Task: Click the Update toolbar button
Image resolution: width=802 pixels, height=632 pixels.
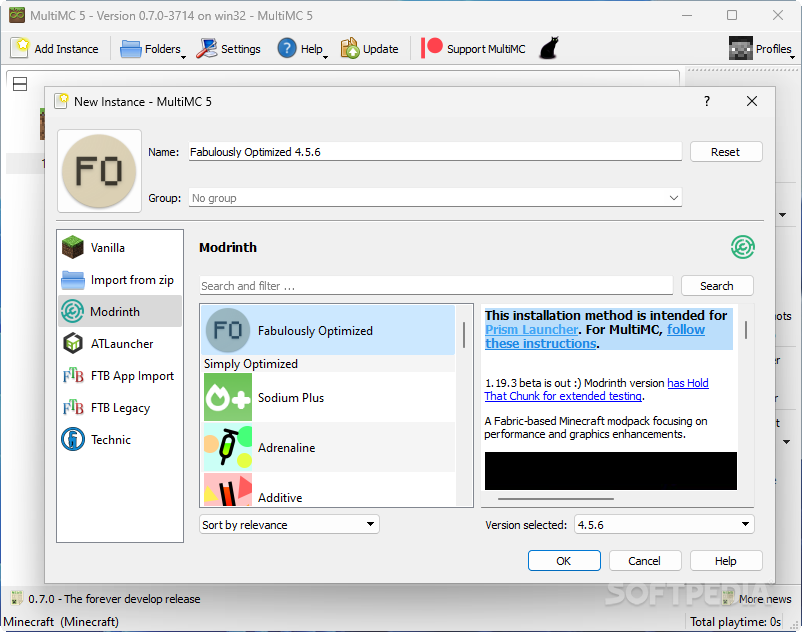Action: [x=369, y=49]
